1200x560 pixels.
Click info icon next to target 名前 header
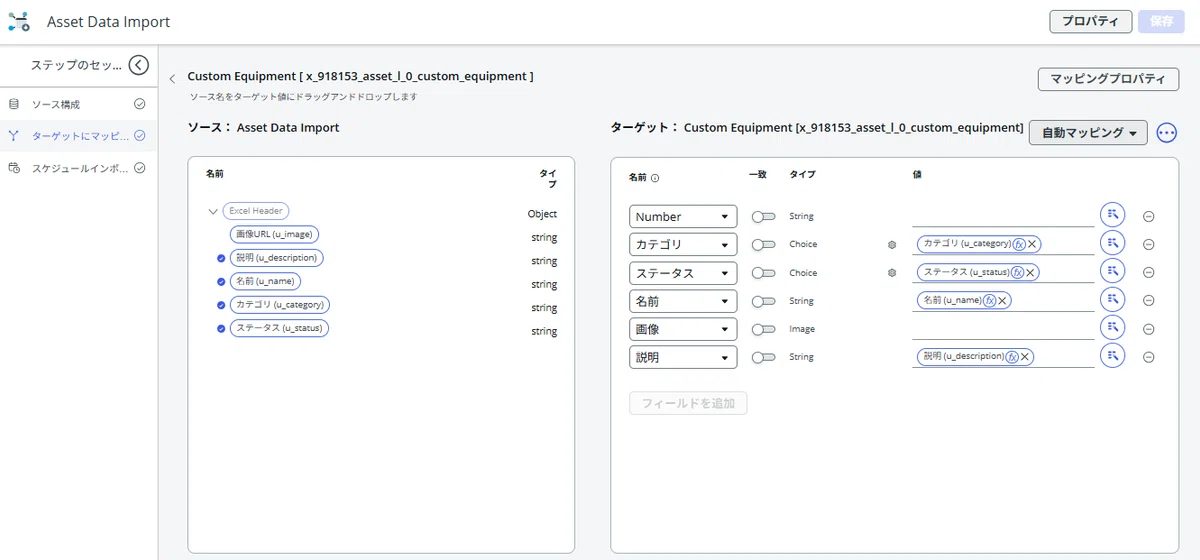tap(655, 178)
